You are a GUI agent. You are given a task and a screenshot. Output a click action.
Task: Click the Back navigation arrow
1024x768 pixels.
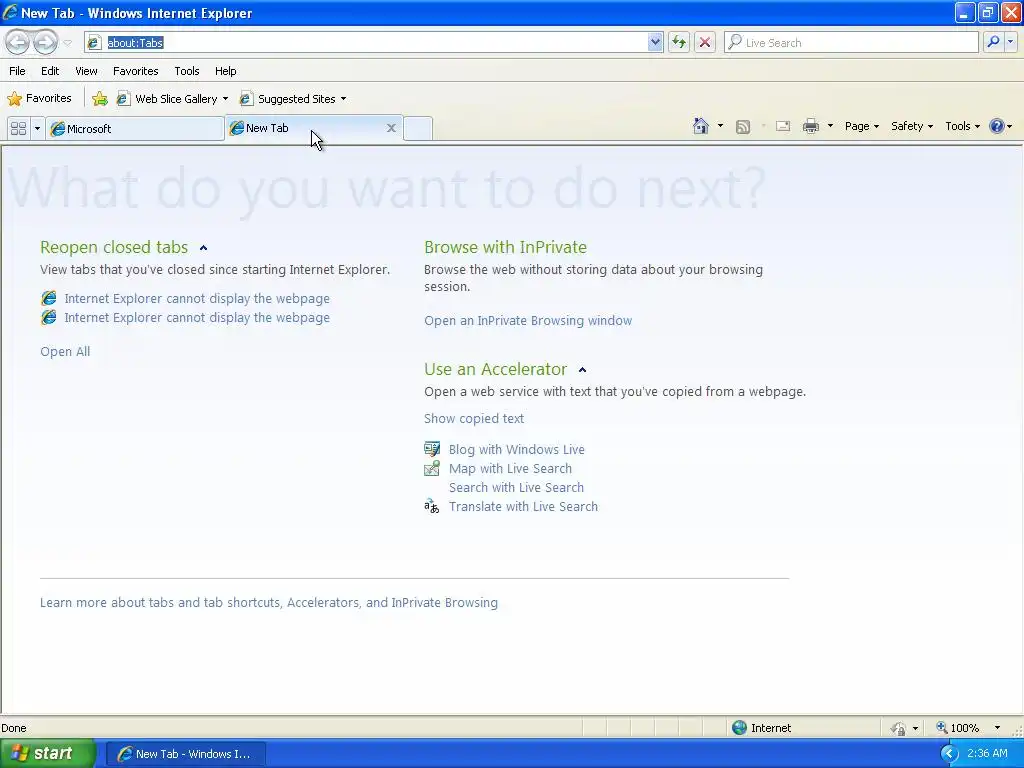point(18,42)
